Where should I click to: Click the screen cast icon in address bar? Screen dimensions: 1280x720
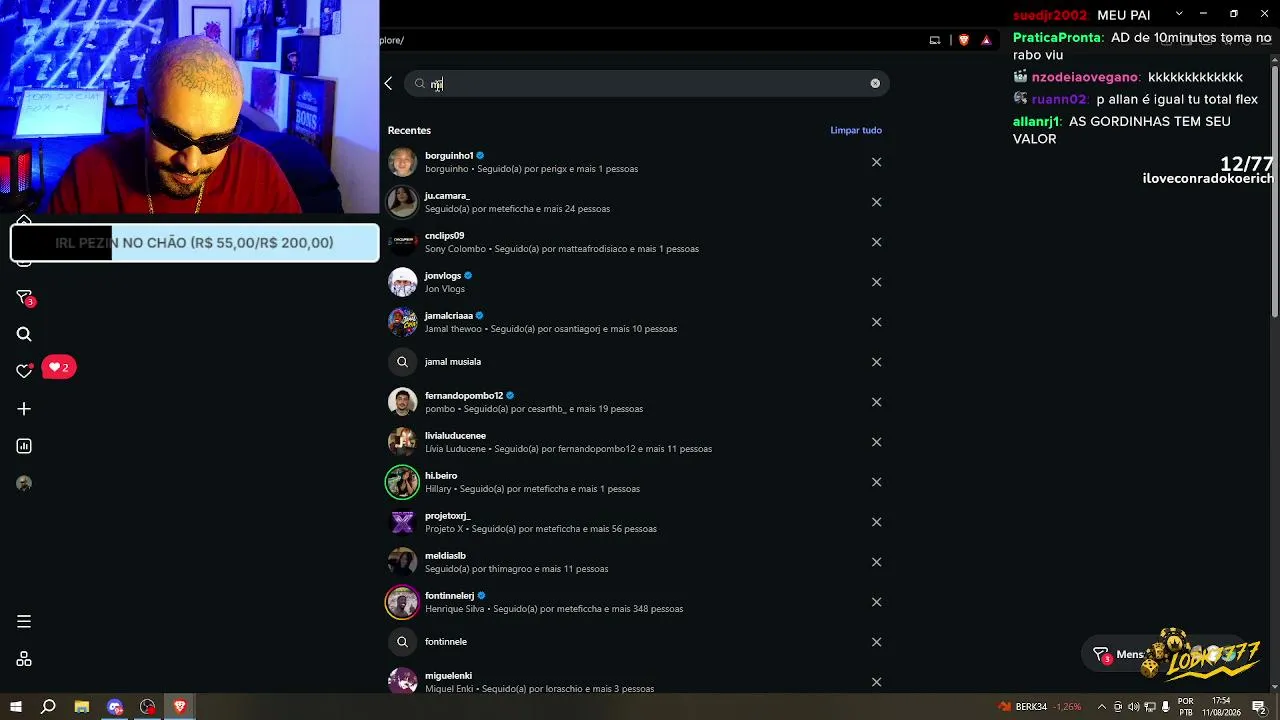point(935,40)
